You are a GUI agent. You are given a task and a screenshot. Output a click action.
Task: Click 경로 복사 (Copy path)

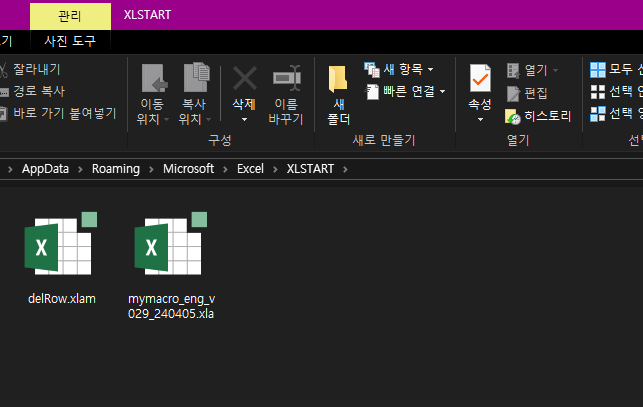click(33, 91)
